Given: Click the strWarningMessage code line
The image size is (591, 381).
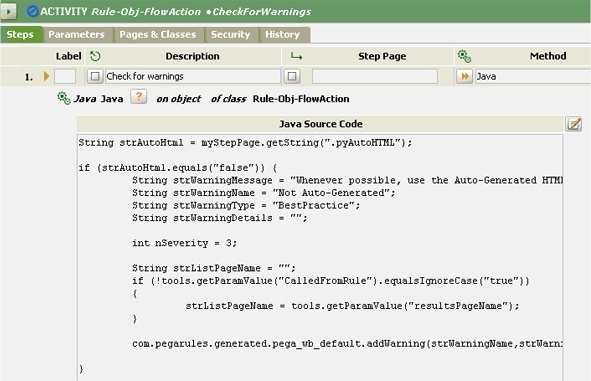Looking at the screenshot, I should 347,181.
